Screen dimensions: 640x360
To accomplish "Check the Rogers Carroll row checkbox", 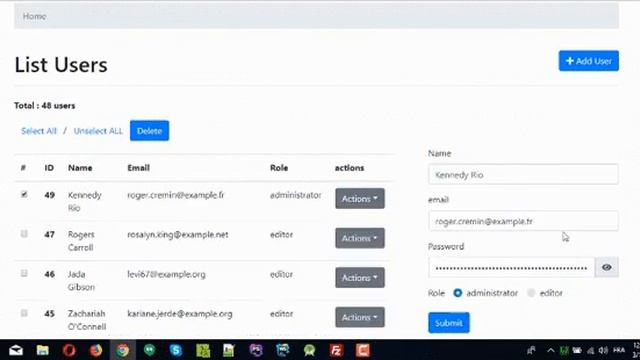I will 24,234.
